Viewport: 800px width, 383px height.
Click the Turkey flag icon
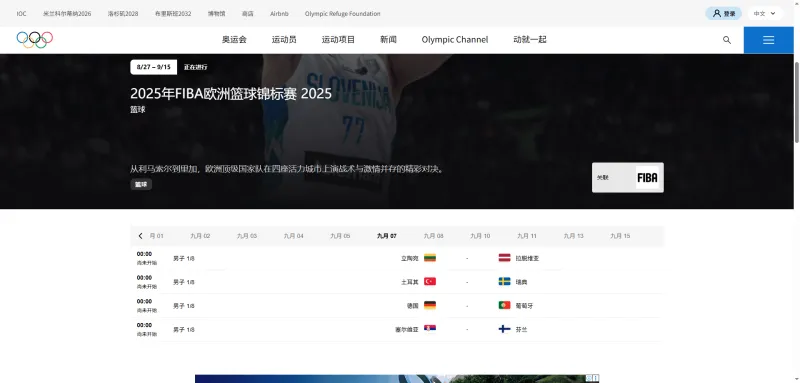point(430,282)
